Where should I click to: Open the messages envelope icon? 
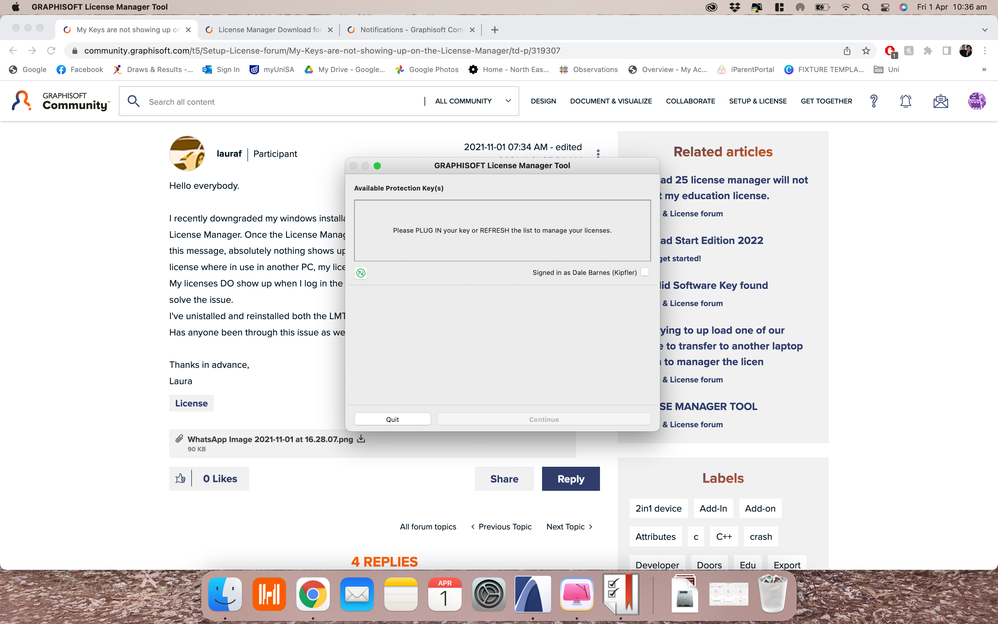pos(941,101)
